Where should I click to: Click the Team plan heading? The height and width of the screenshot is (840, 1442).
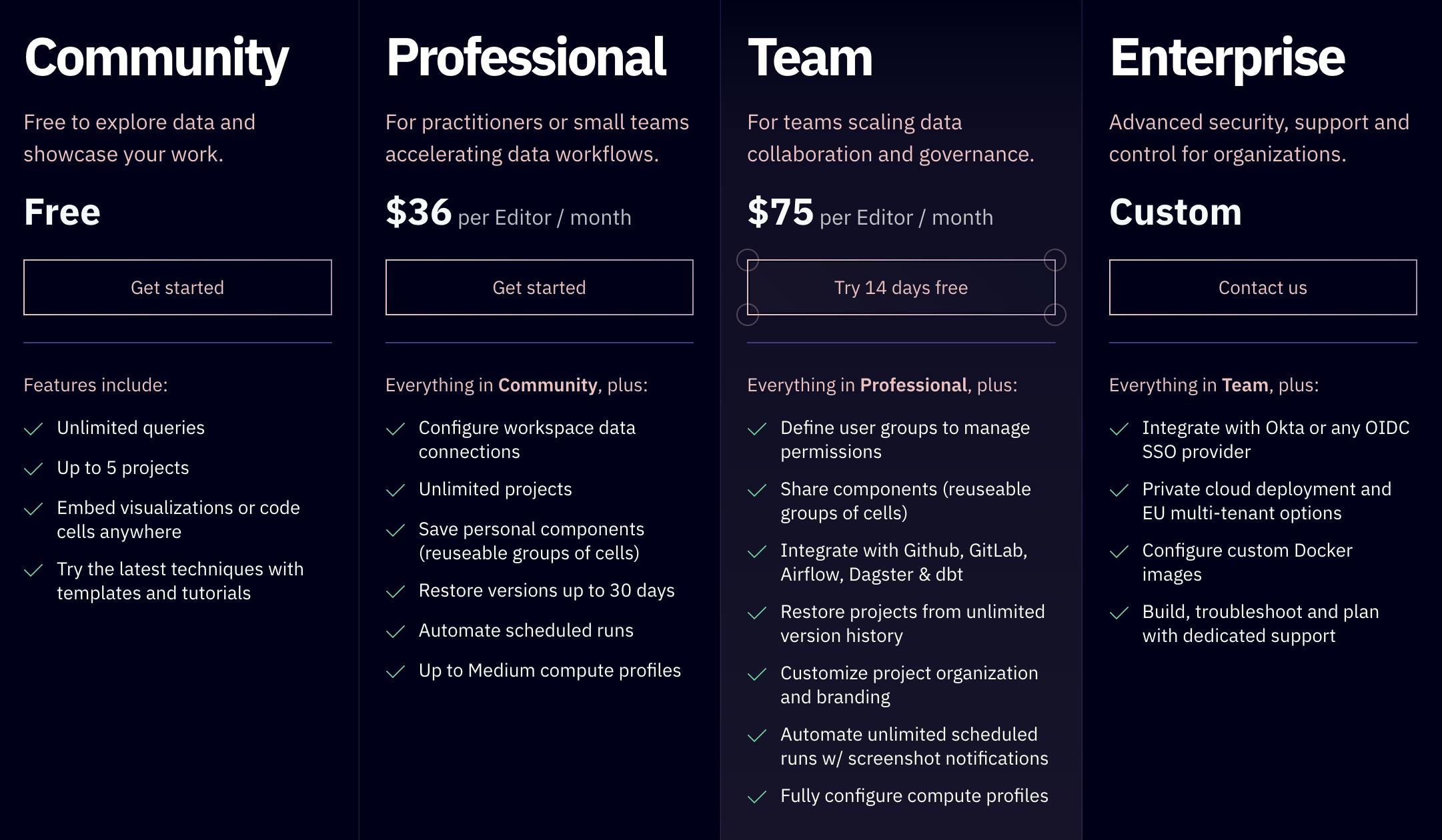pos(810,57)
